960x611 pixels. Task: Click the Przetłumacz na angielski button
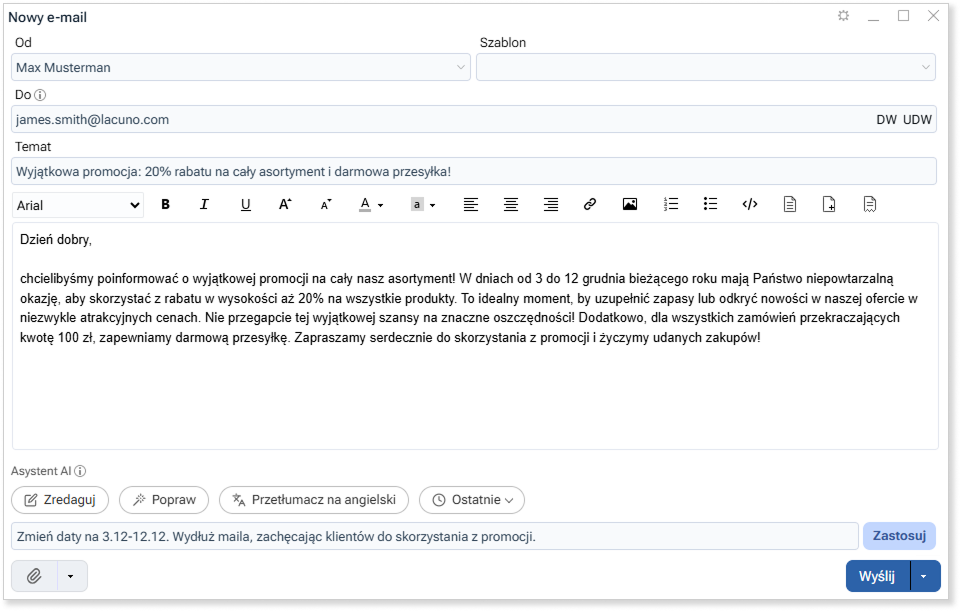click(x=314, y=500)
